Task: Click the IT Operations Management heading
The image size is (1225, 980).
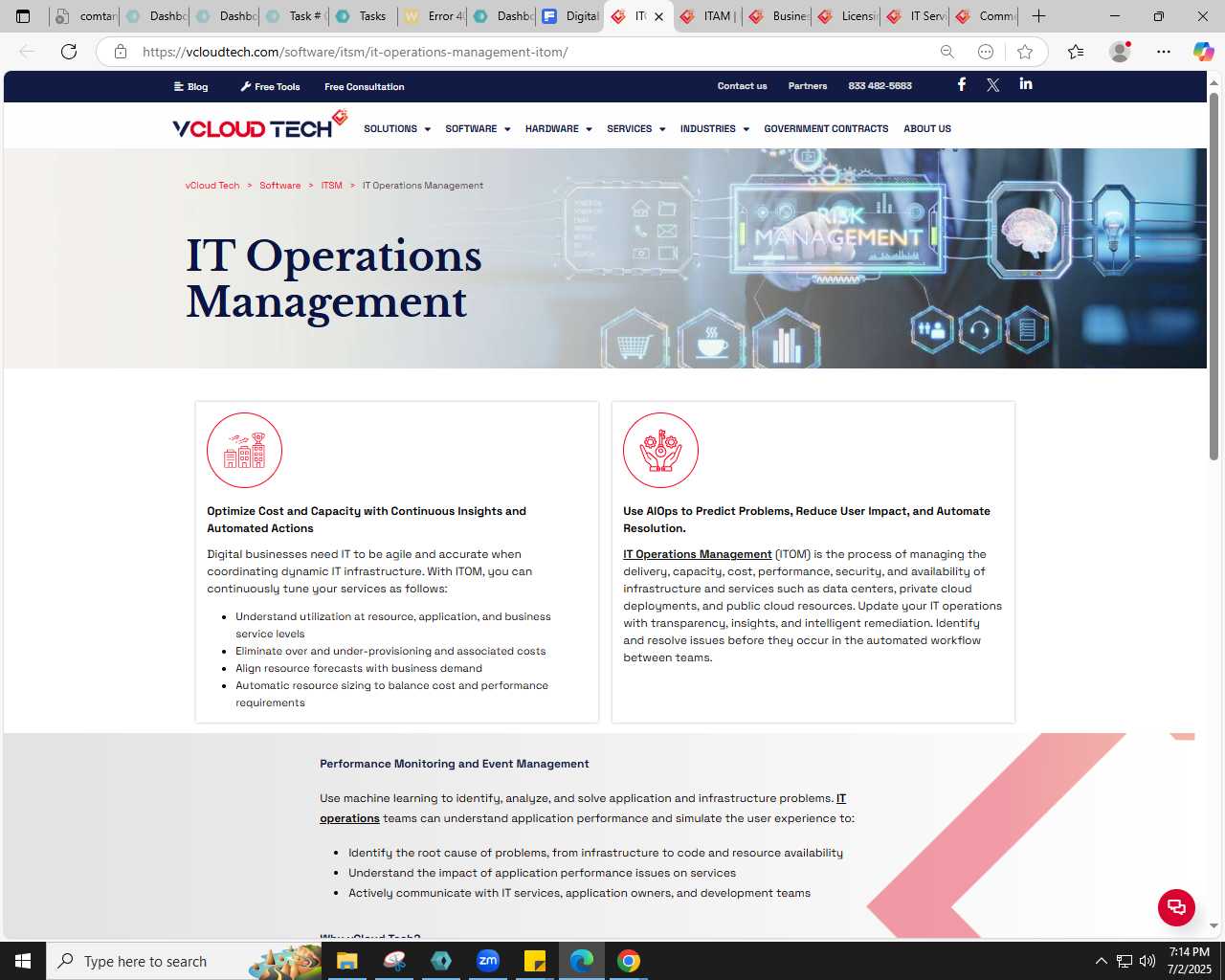Action: pyautogui.click(x=334, y=278)
